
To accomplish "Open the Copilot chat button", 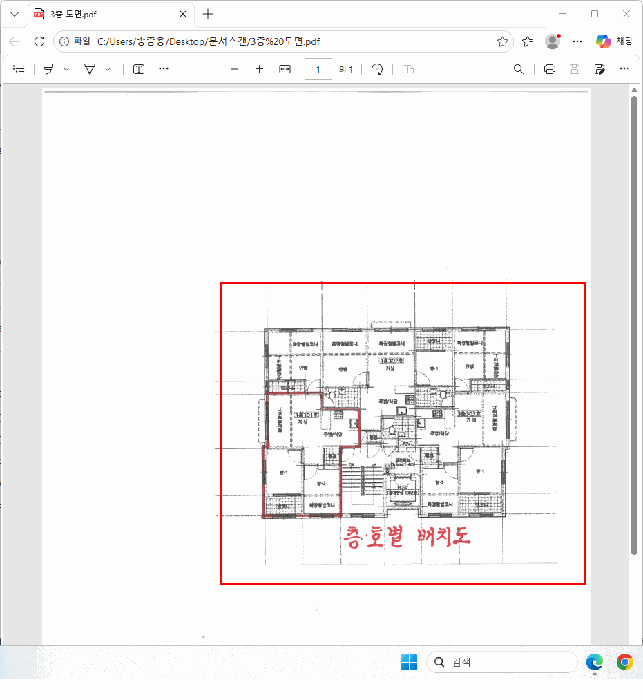I will click(x=614, y=42).
